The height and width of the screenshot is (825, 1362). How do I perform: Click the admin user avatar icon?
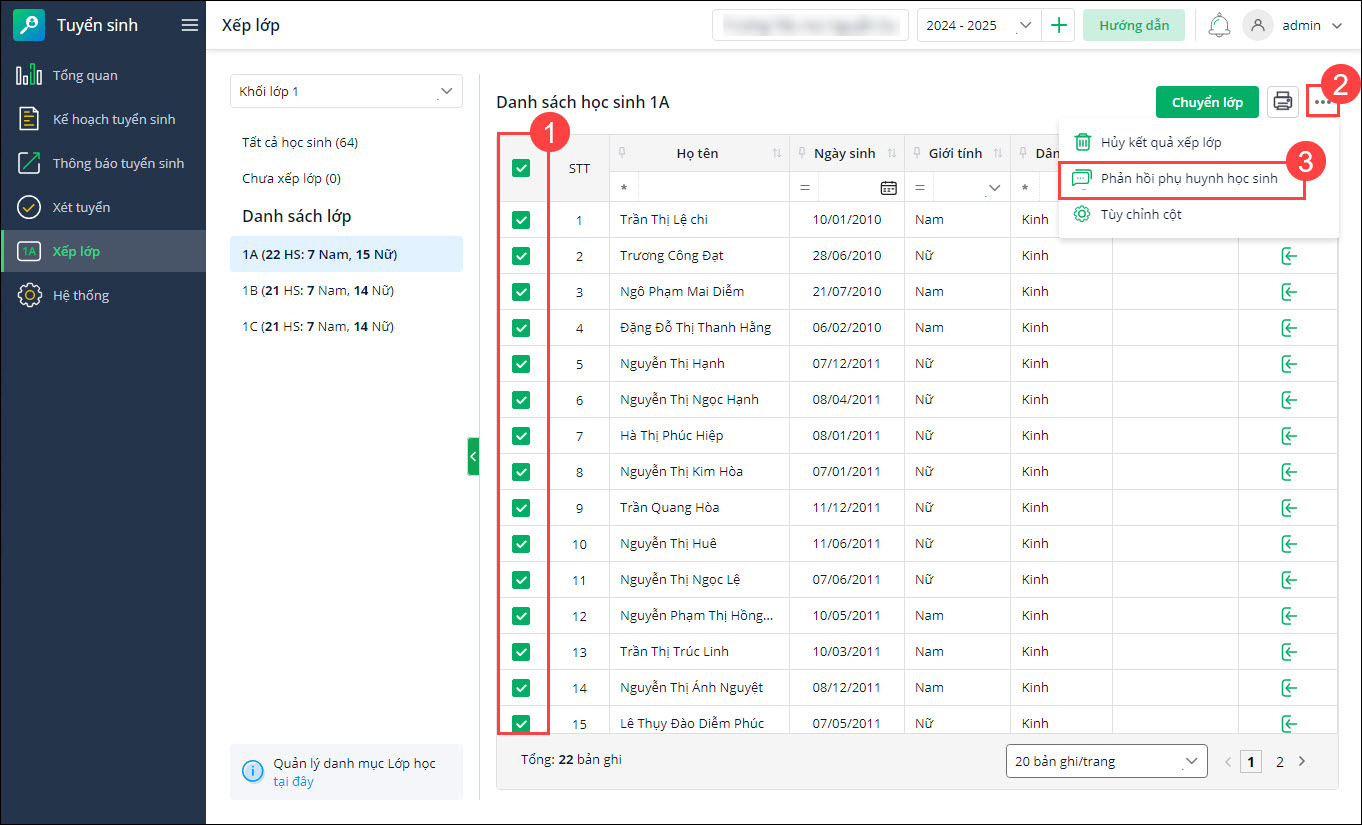(x=1257, y=25)
